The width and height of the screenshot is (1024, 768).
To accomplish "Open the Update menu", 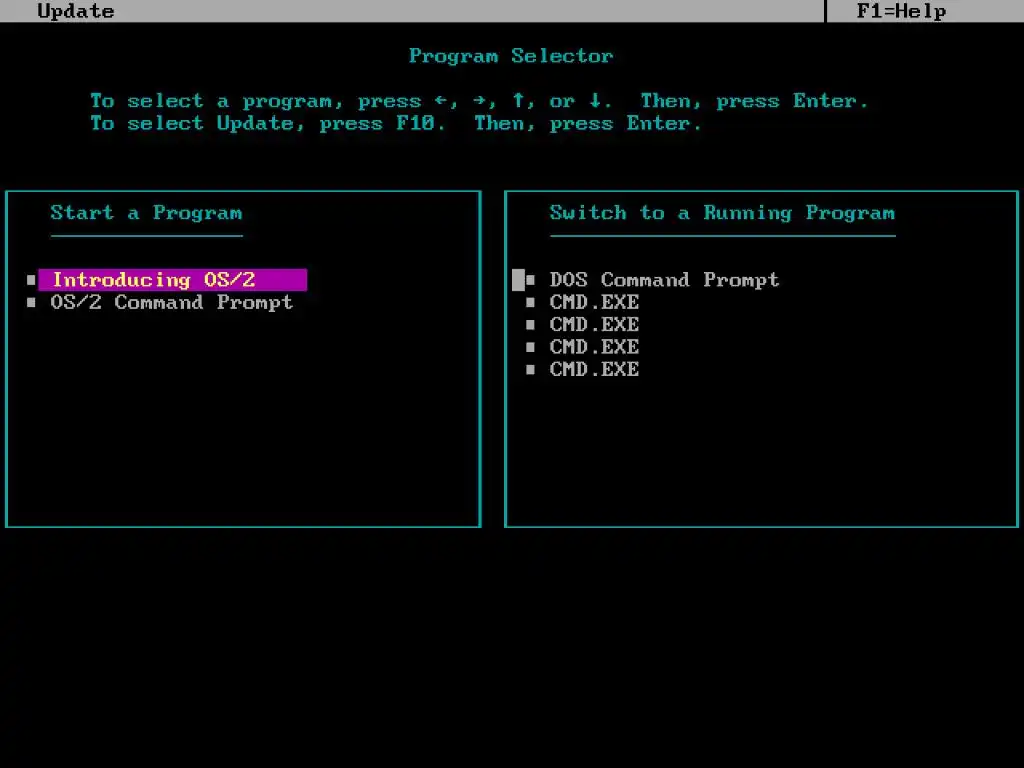I will pyautogui.click(x=76, y=11).
